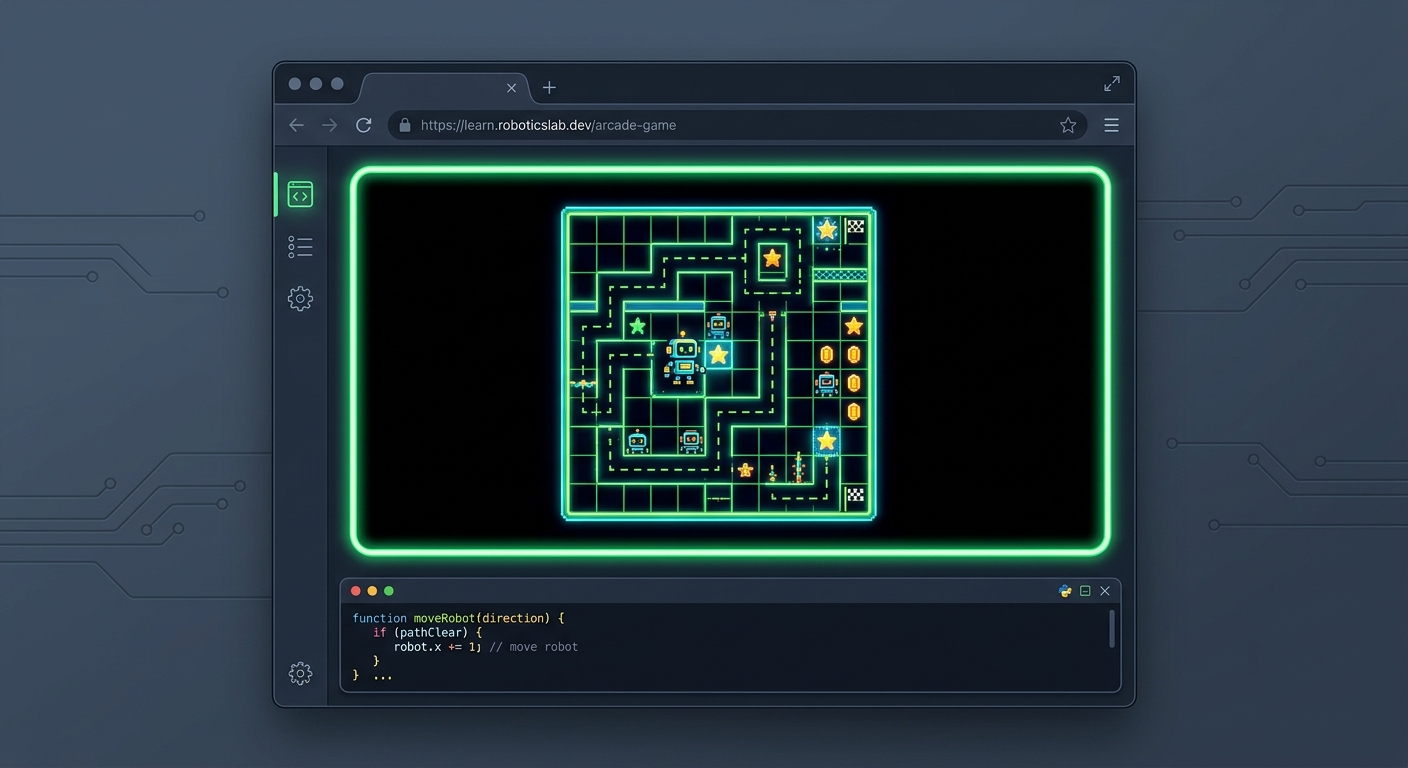Select the code editor icon in the sidebar
Viewport: 1408px width, 768px height.
click(x=300, y=193)
